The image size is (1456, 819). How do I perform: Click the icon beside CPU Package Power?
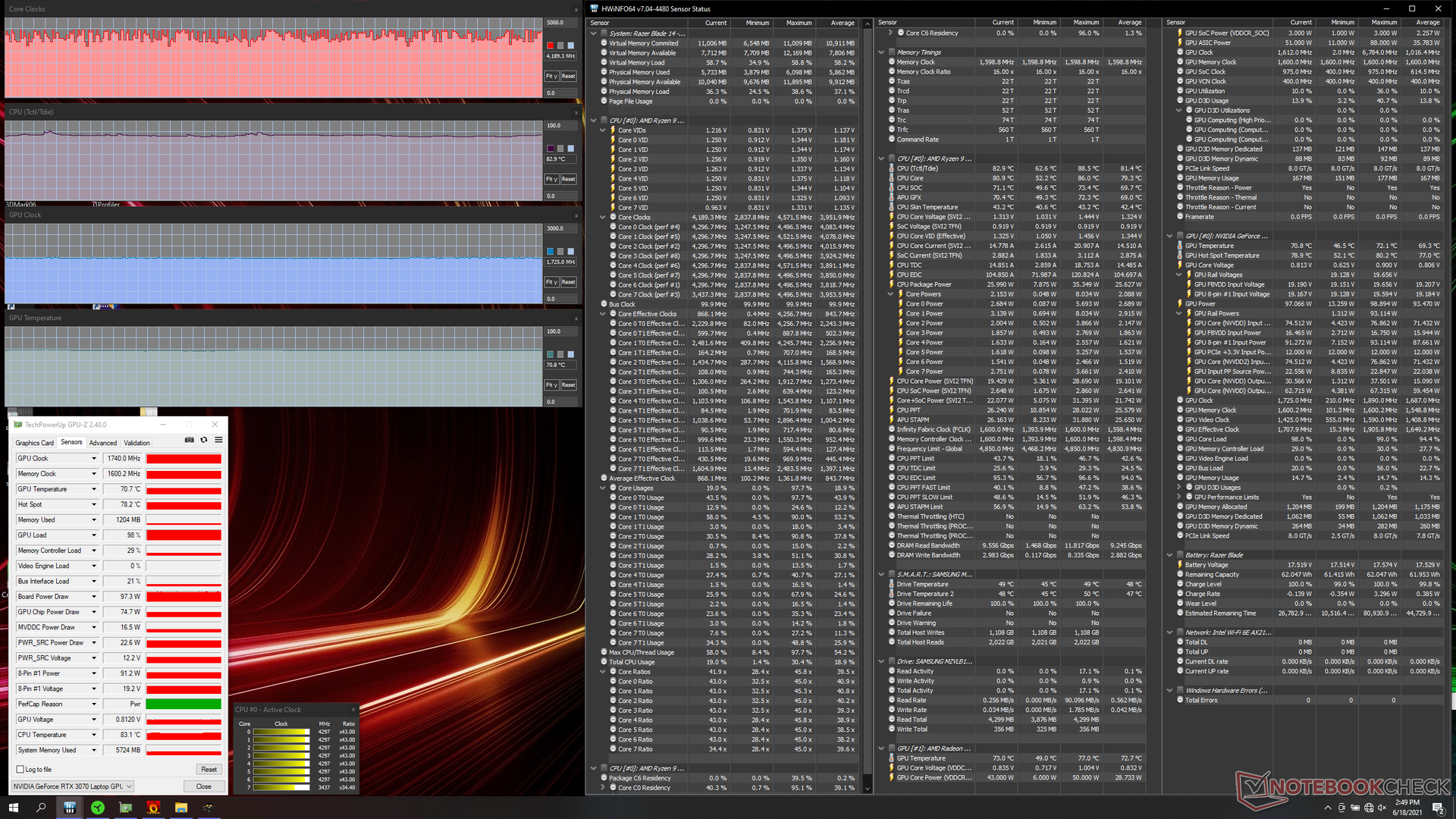click(x=891, y=284)
